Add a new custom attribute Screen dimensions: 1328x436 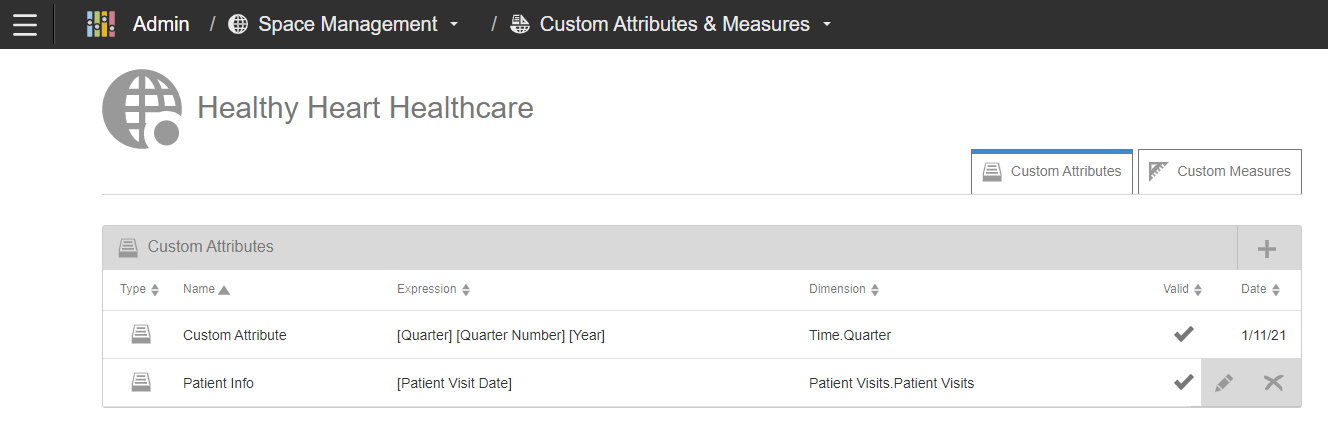pos(1267,248)
